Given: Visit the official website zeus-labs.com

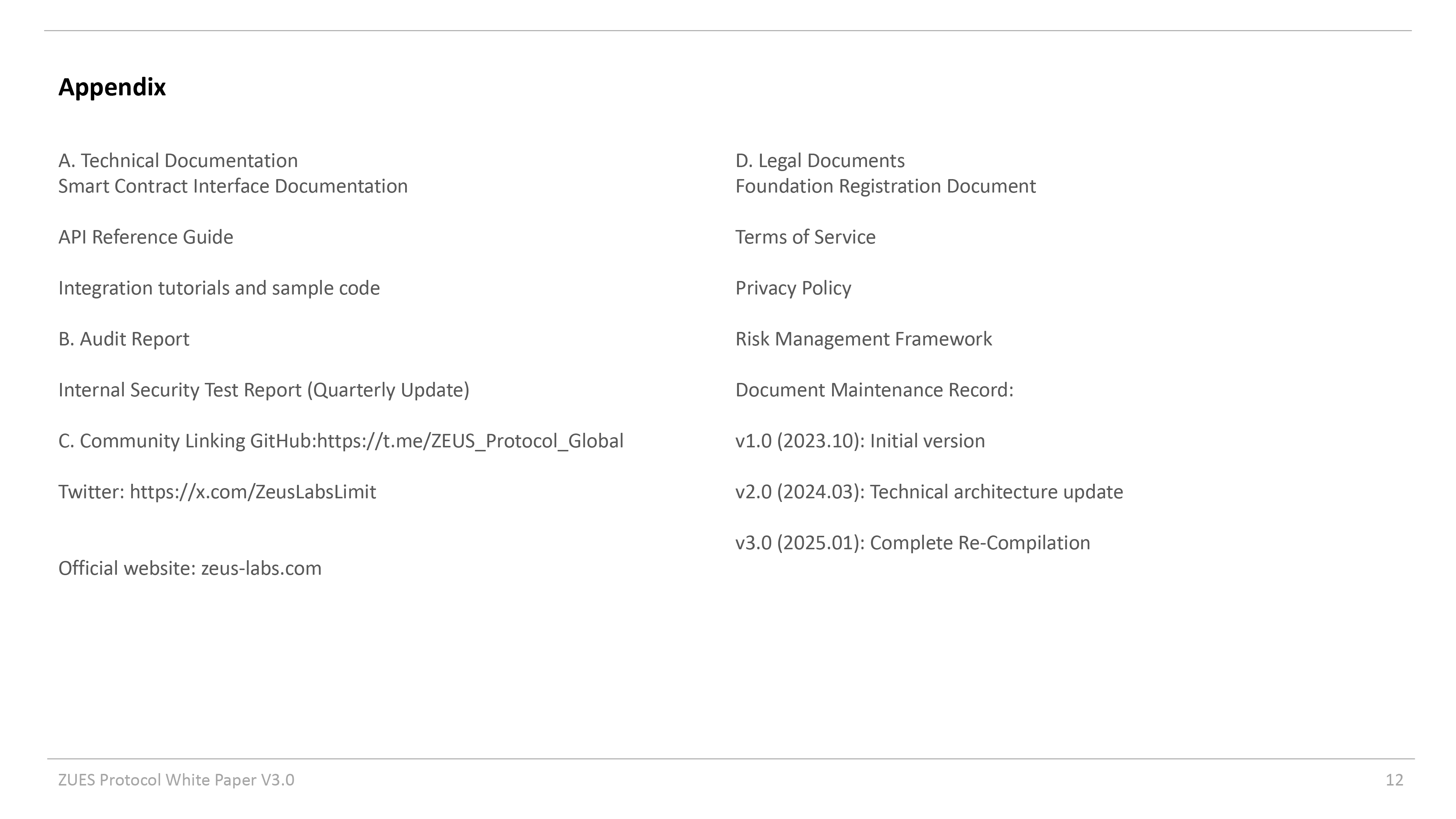Looking at the screenshot, I should click(261, 568).
